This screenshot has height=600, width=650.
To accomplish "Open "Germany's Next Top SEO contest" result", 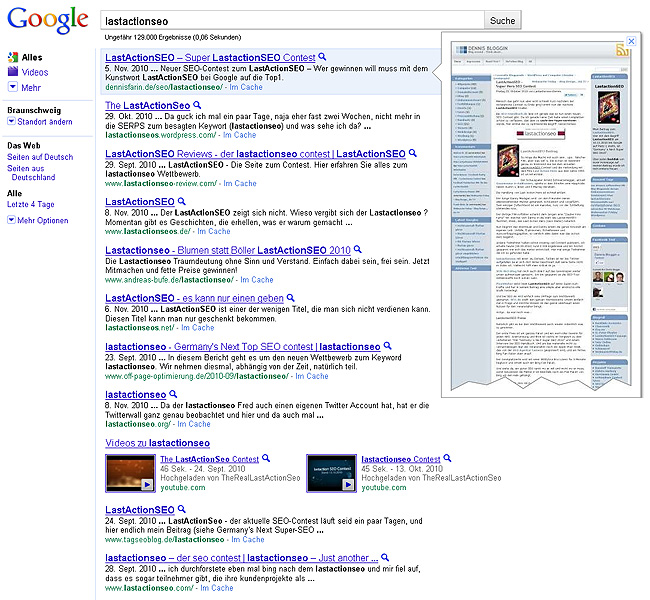I will (243, 346).
